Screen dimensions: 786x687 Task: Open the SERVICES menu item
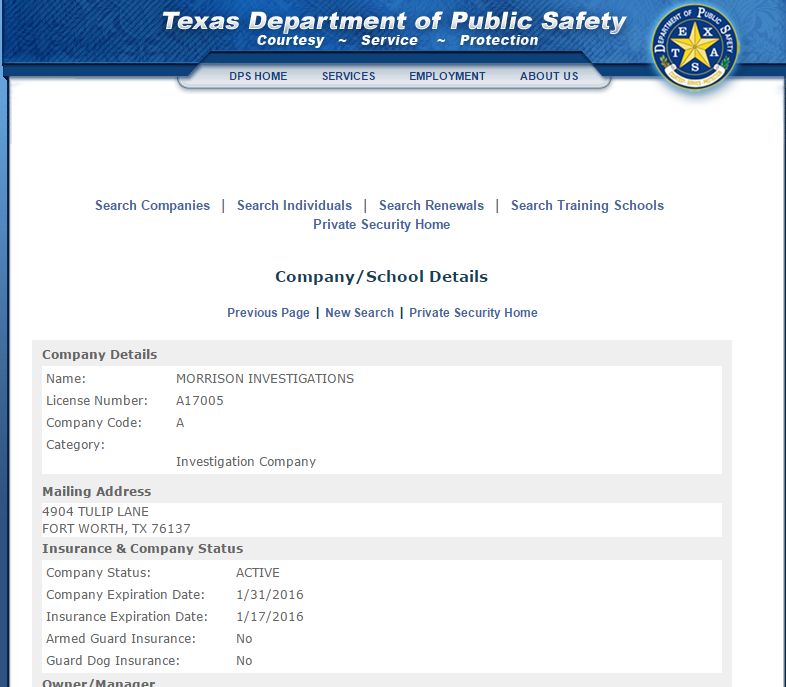(x=348, y=76)
